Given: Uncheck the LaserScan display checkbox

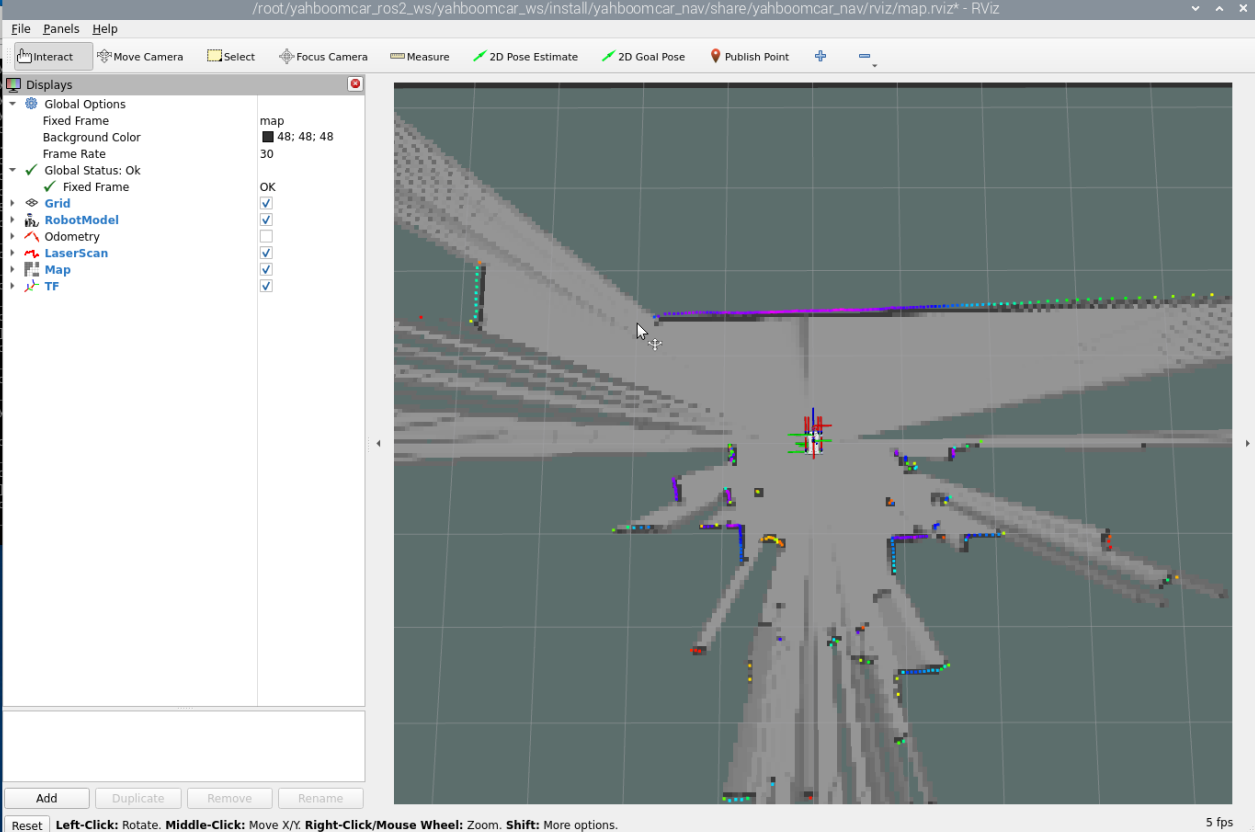Looking at the screenshot, I should (266, 253).
